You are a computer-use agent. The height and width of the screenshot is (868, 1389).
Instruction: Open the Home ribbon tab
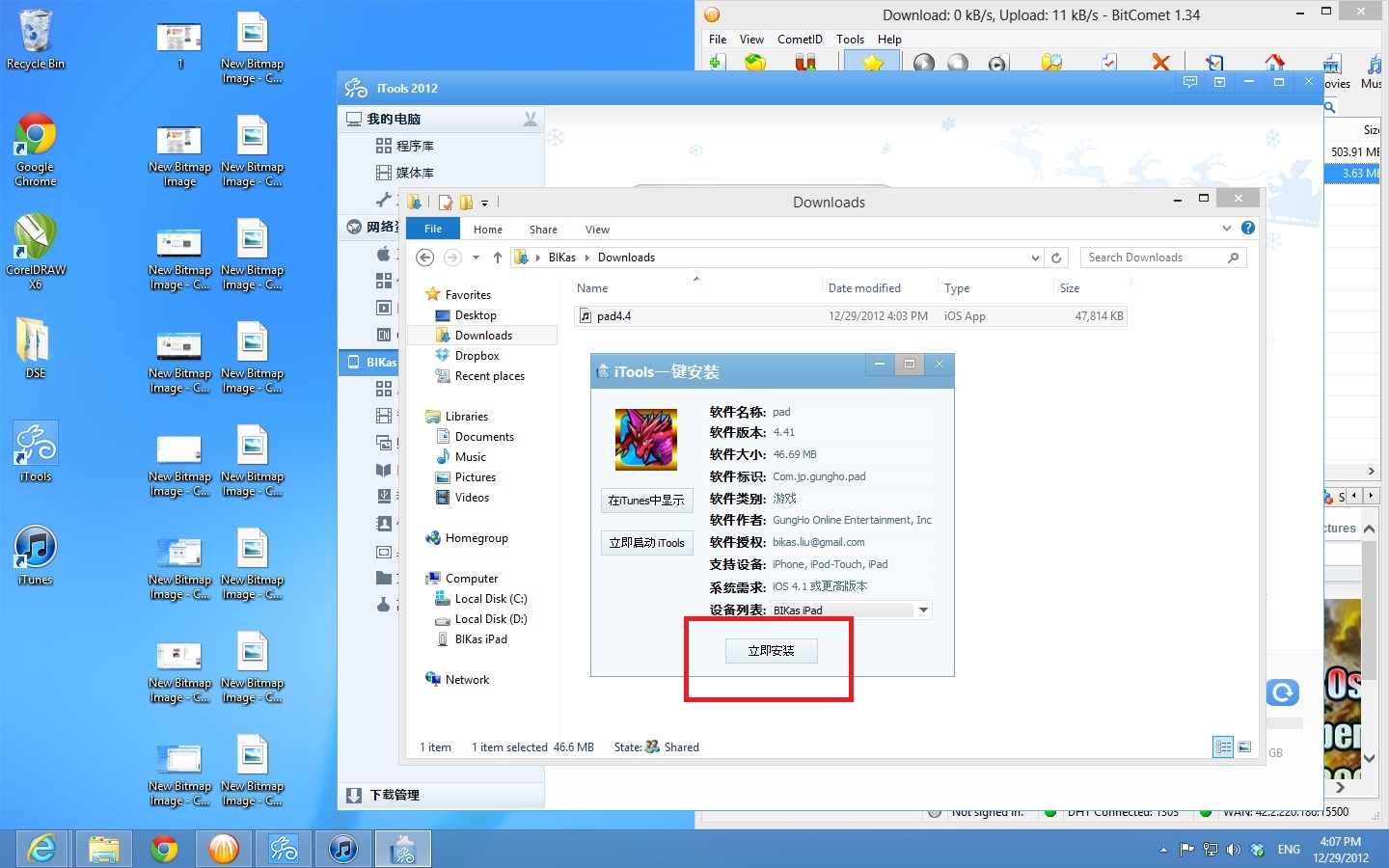pos(488,230)
